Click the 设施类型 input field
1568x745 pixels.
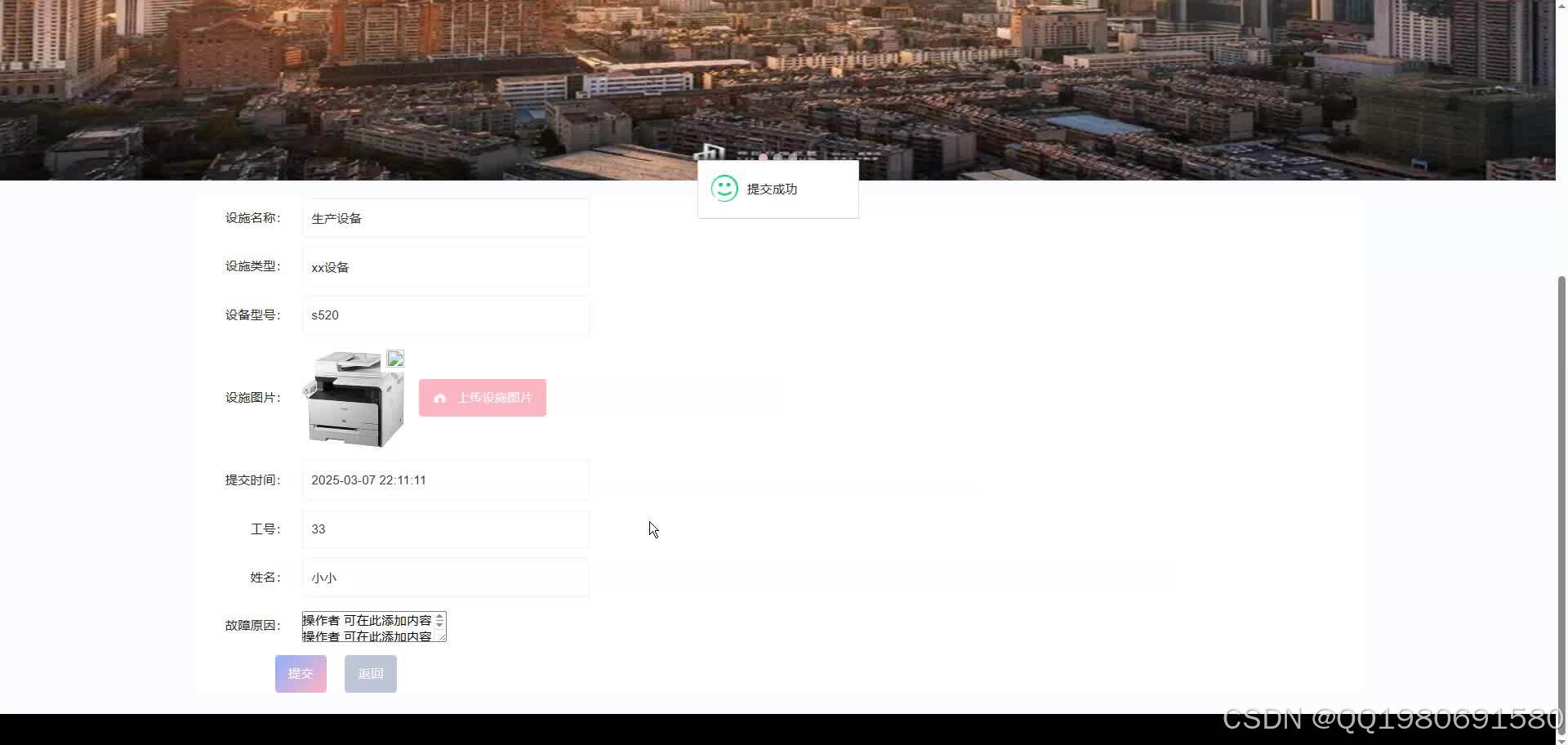point(445,267)
